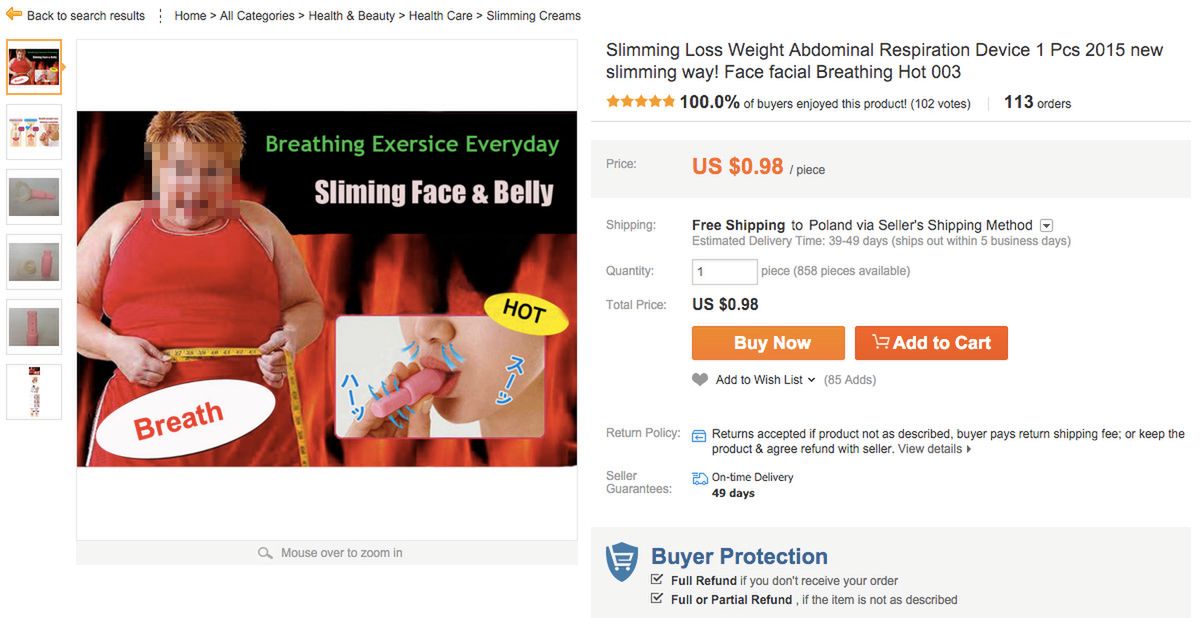Click the Buyer Protection shield icon

(622, 562)
